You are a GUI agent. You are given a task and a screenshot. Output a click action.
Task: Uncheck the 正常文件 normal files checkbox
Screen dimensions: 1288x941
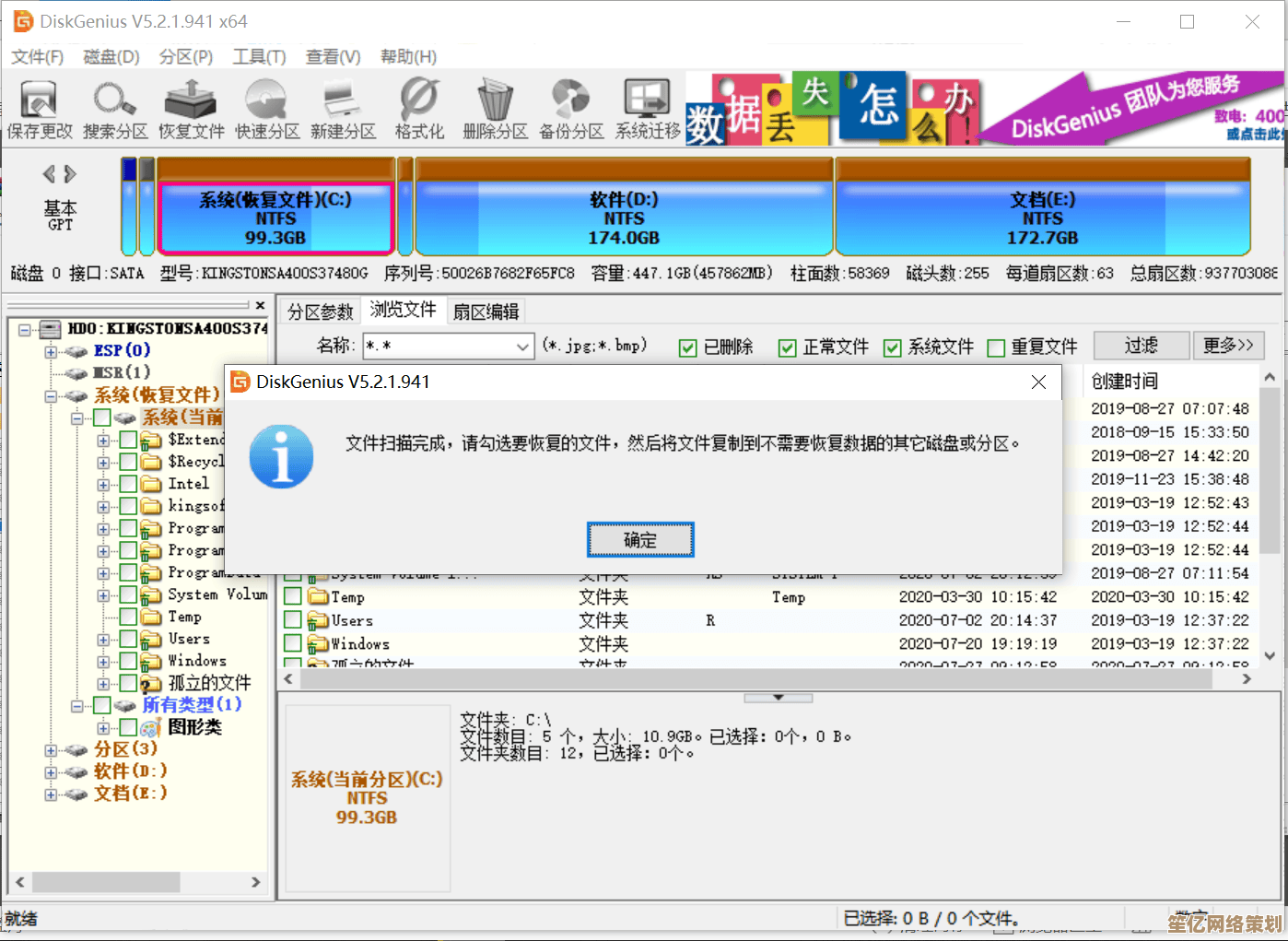click(787, 347)
